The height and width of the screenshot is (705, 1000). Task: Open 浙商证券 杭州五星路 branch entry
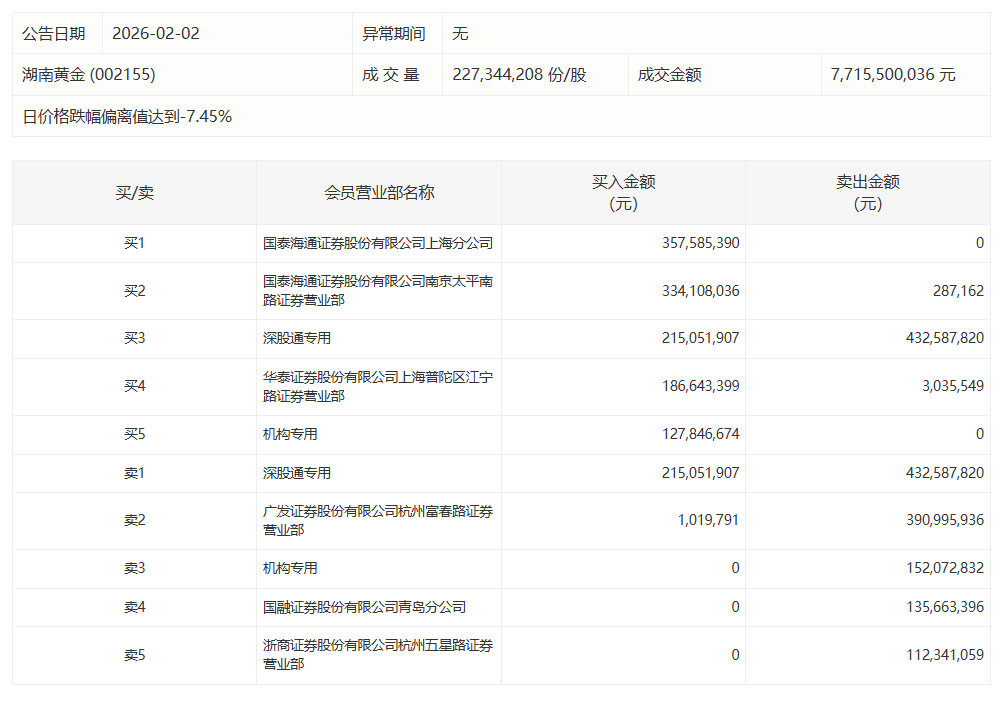point(378,655)
